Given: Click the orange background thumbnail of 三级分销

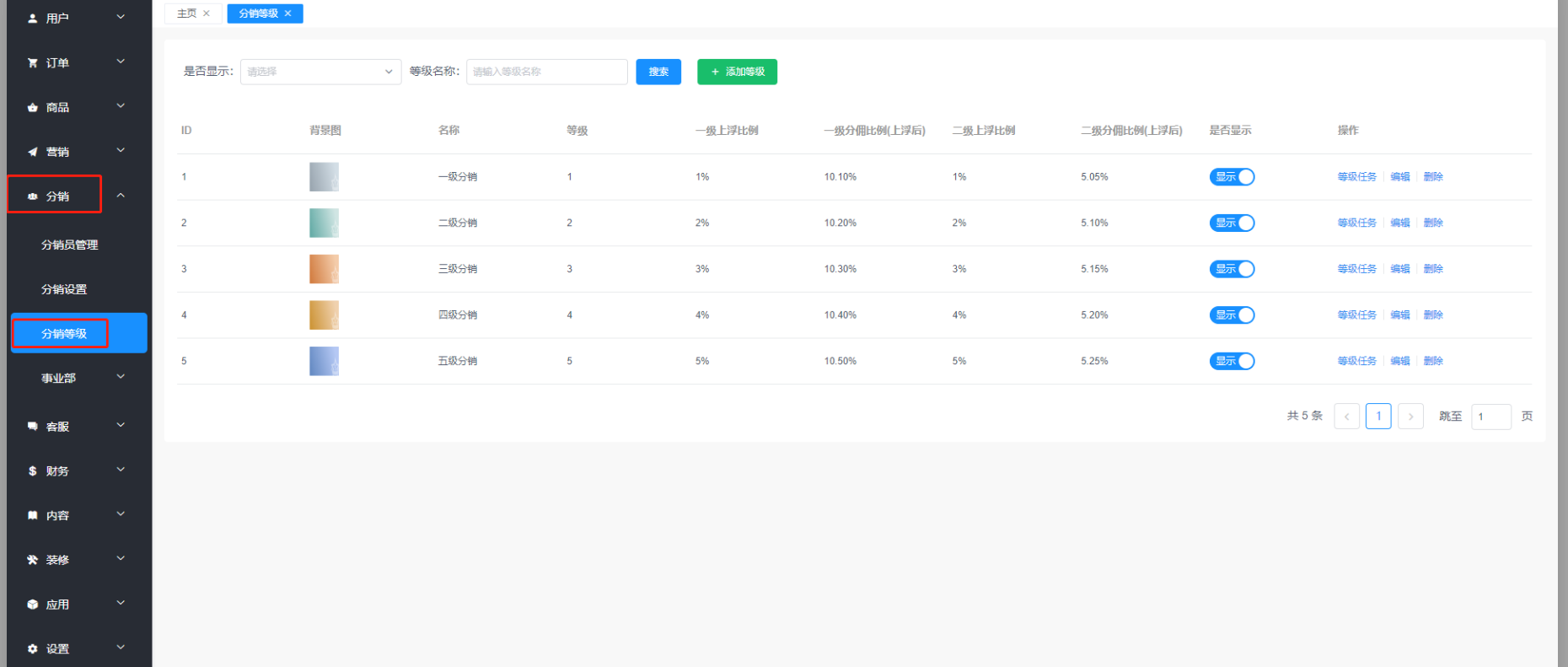Looking at the screenshot, I should click(324, 269).
